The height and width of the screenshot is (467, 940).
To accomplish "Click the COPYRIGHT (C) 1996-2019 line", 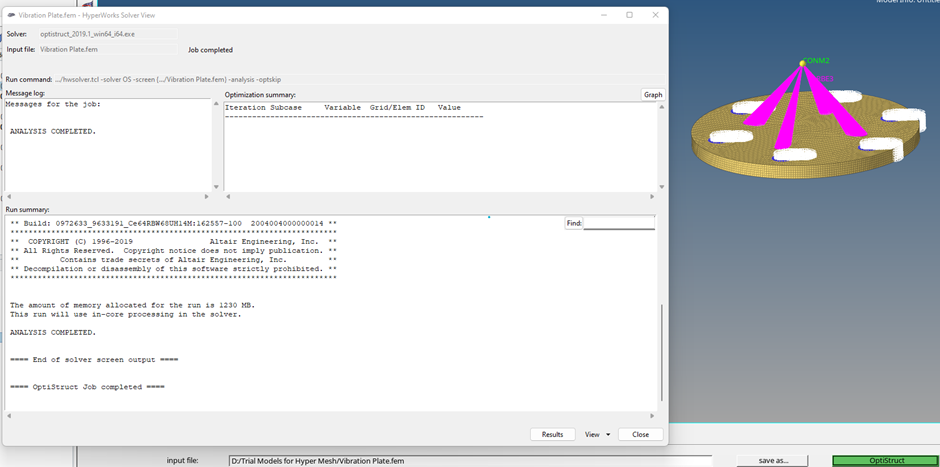I will point(173,242).
